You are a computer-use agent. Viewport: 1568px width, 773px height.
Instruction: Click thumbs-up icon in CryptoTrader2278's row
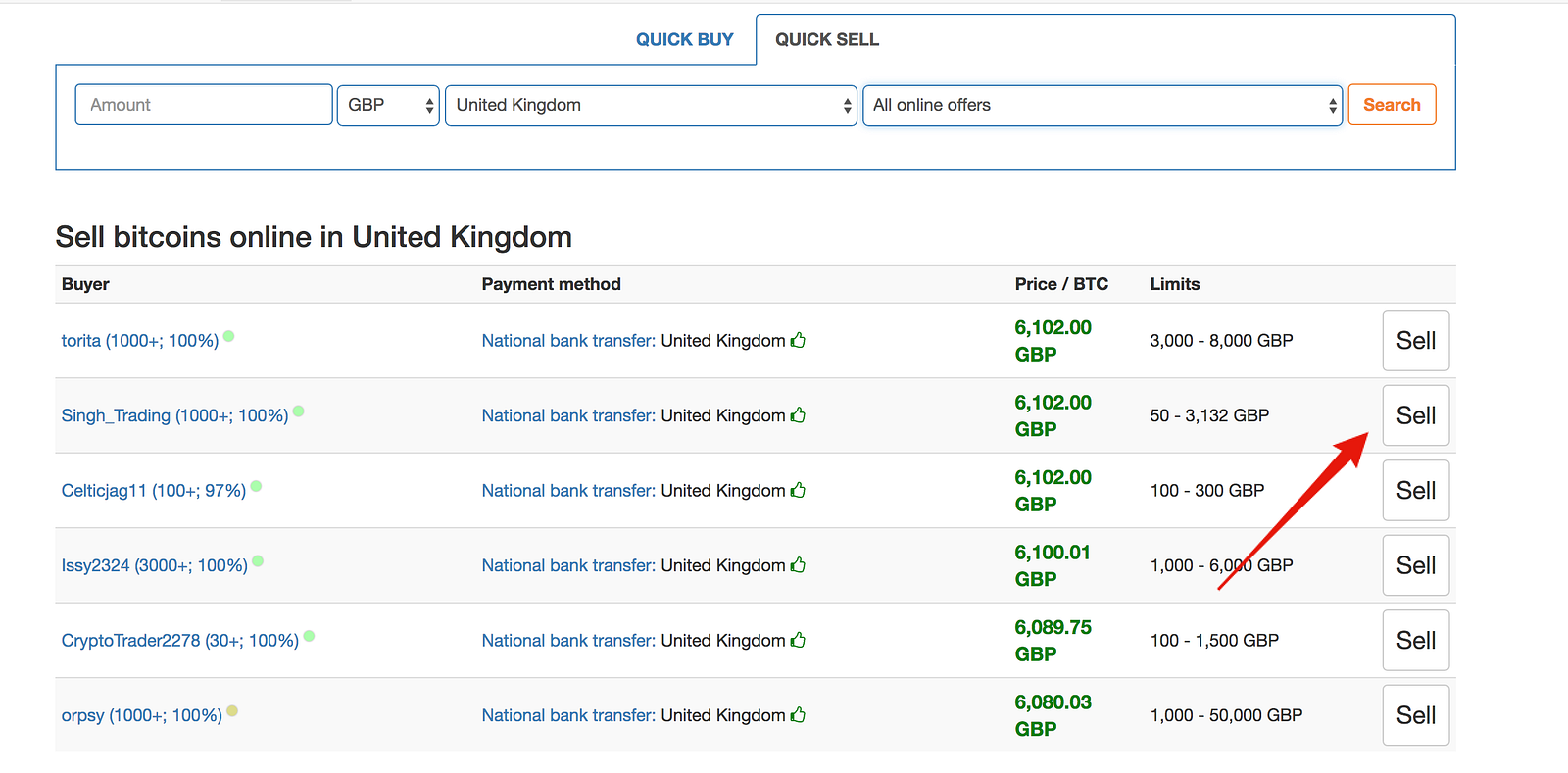point(798,640)
